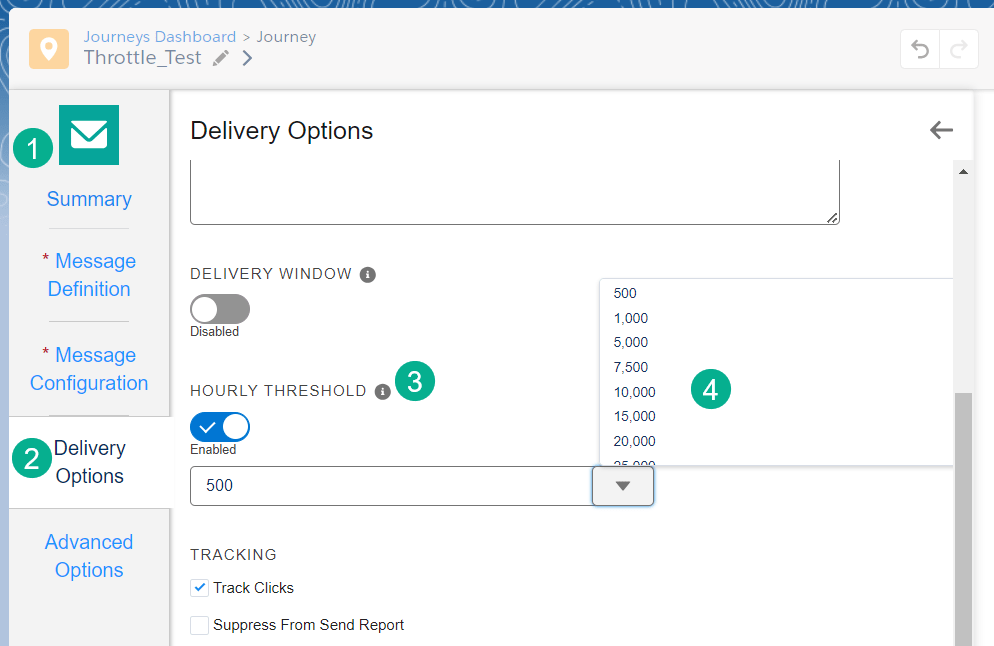994x646 pixels.
Task: Check Suppress From Send Report box
Action: pos(200,625)
